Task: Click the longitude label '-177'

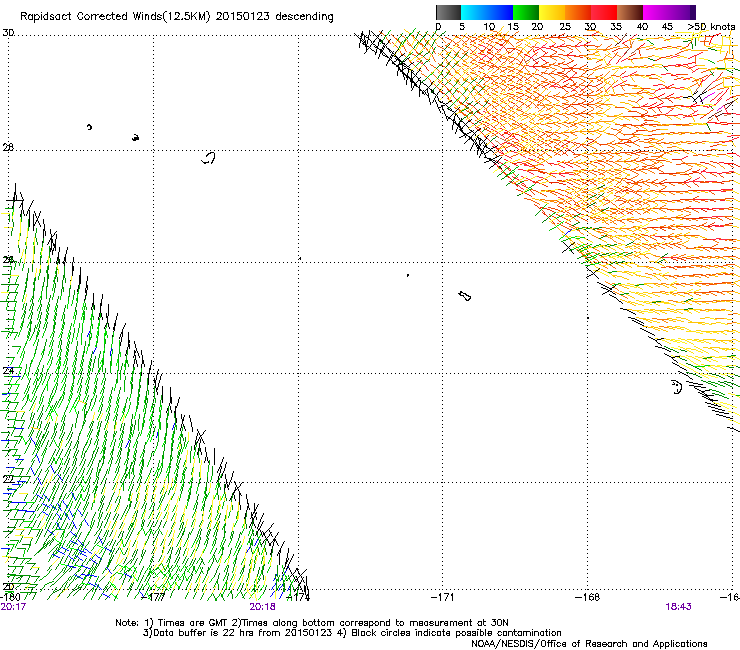Action: click(153, 597)
